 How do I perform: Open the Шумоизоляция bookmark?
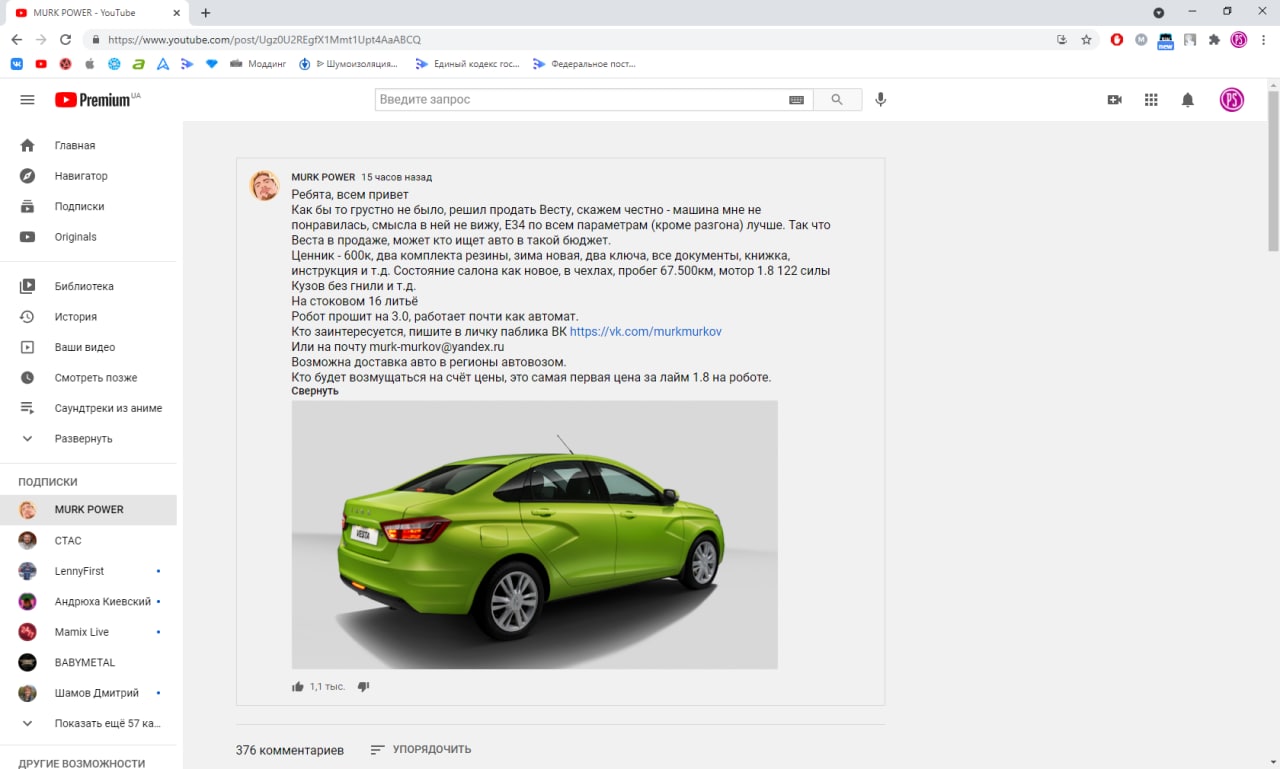[x=348, y=64]
